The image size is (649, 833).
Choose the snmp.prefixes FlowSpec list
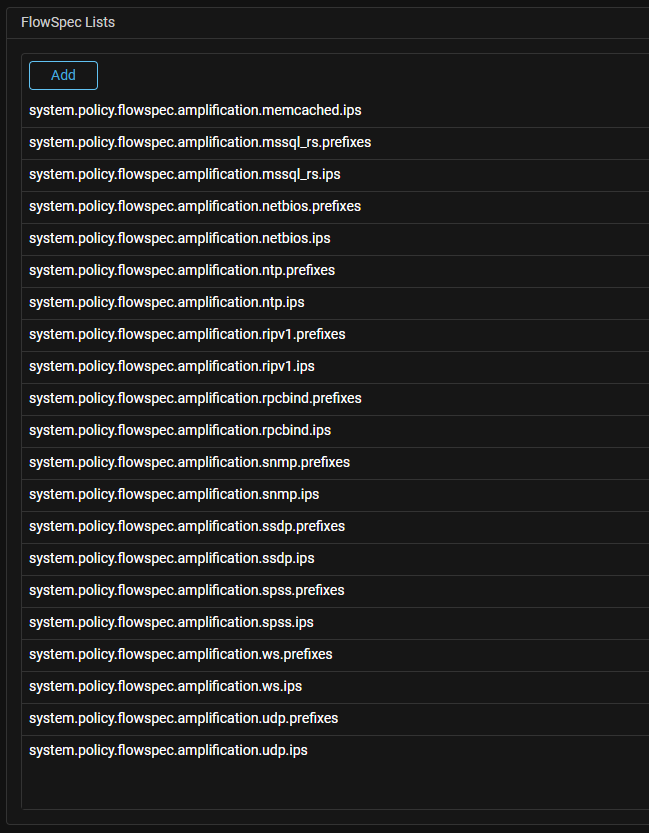[x=189, y=462]
